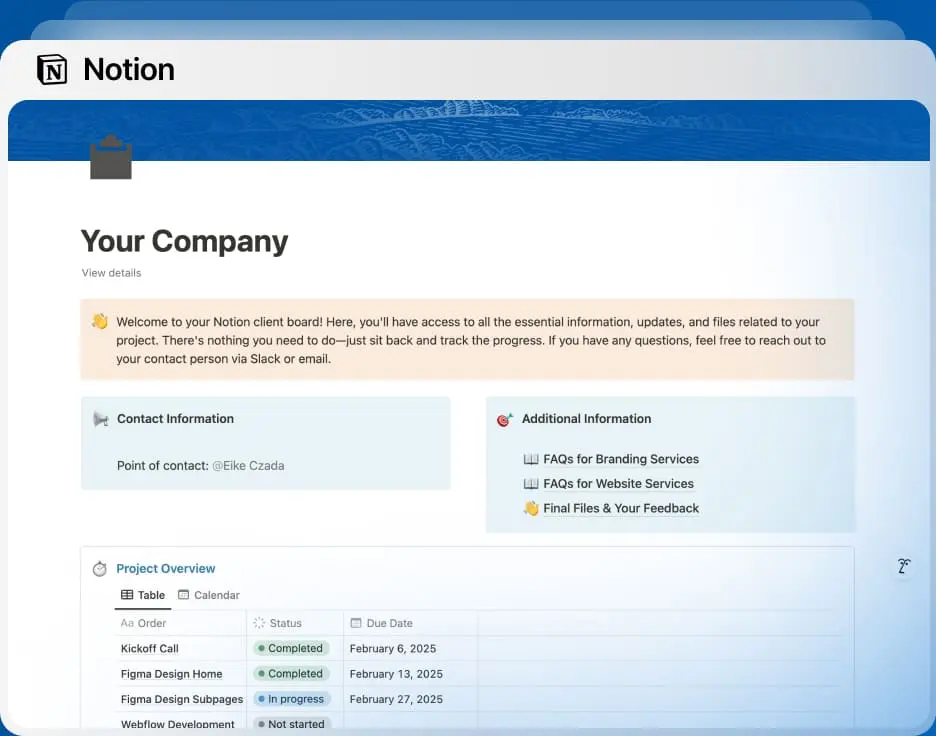Viewport: 936px width, 736px height.
Task: Click the Contact Information heading
Action: click(176, 419)
